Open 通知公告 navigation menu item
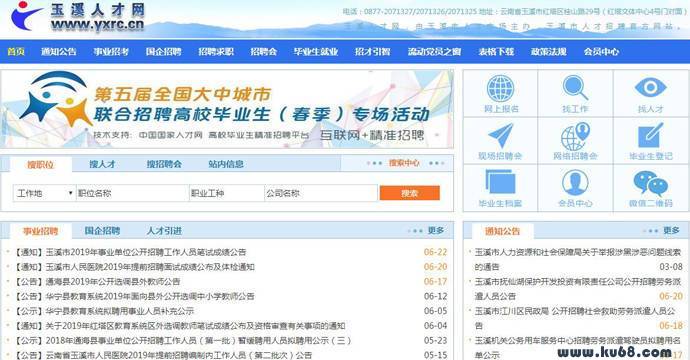 (x=59, y=51)
